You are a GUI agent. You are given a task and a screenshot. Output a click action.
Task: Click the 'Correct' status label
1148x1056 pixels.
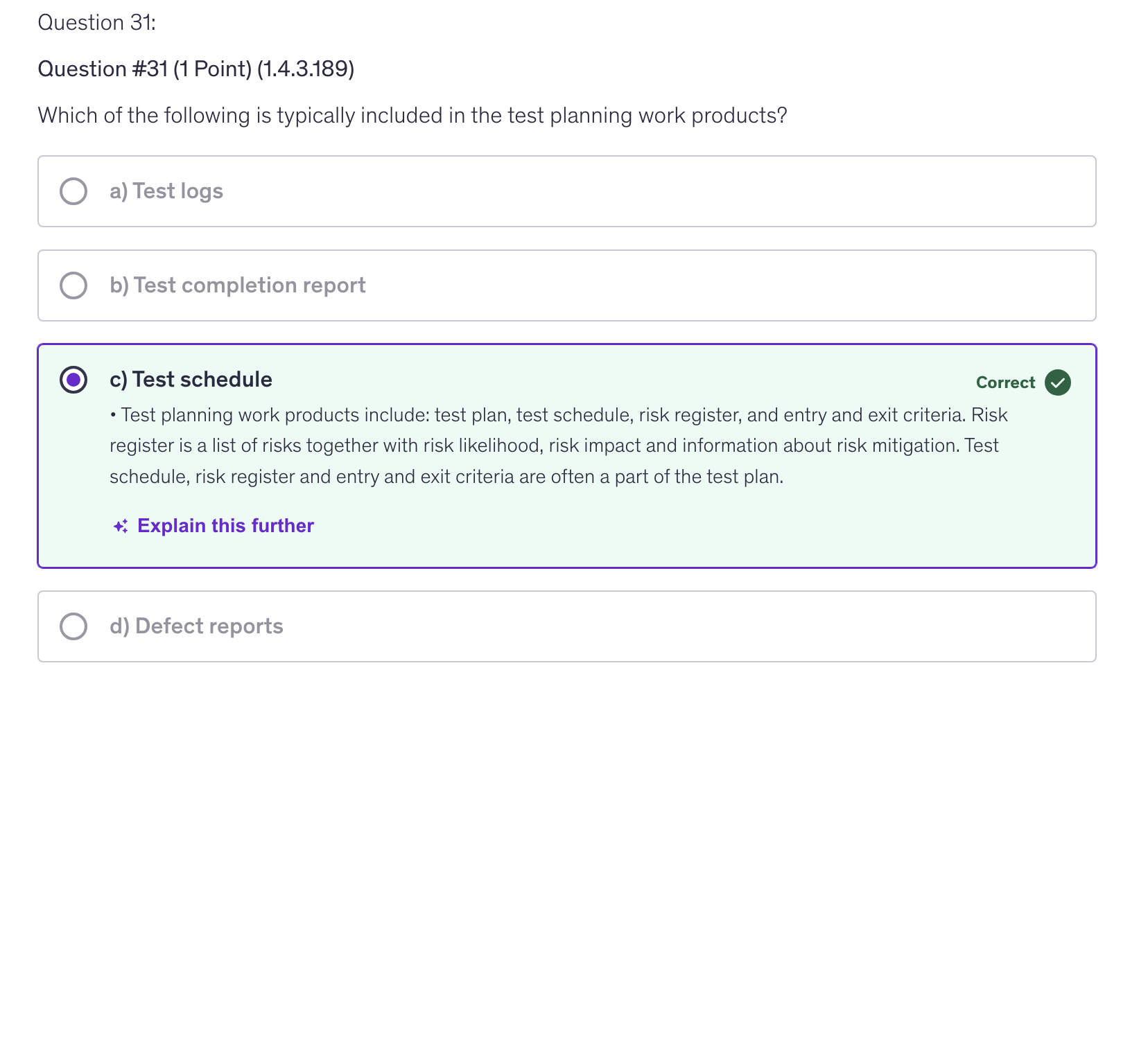tap(1005, 382)
